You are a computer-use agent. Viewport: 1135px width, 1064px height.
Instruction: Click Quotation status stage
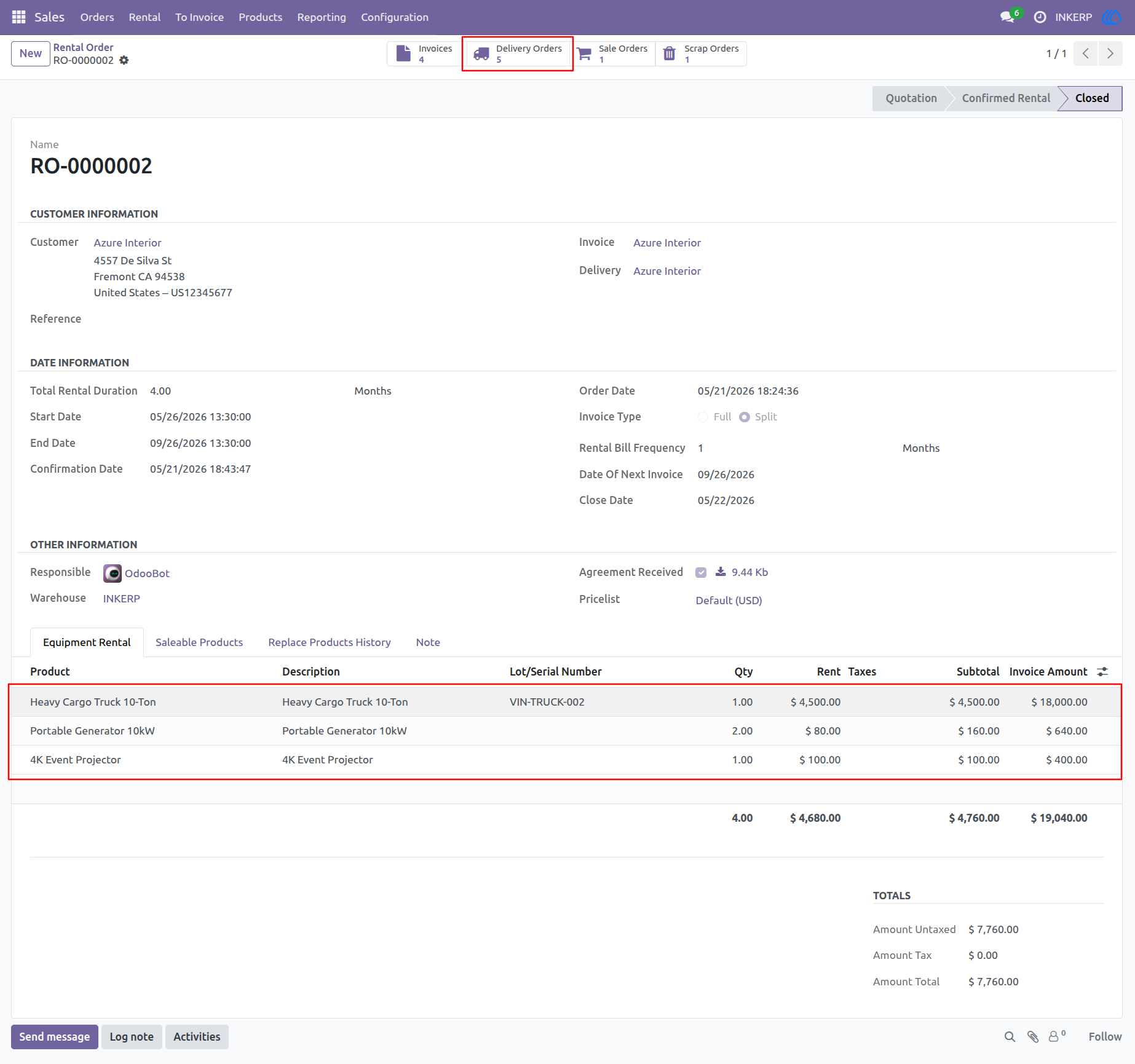tap(911, 98)
